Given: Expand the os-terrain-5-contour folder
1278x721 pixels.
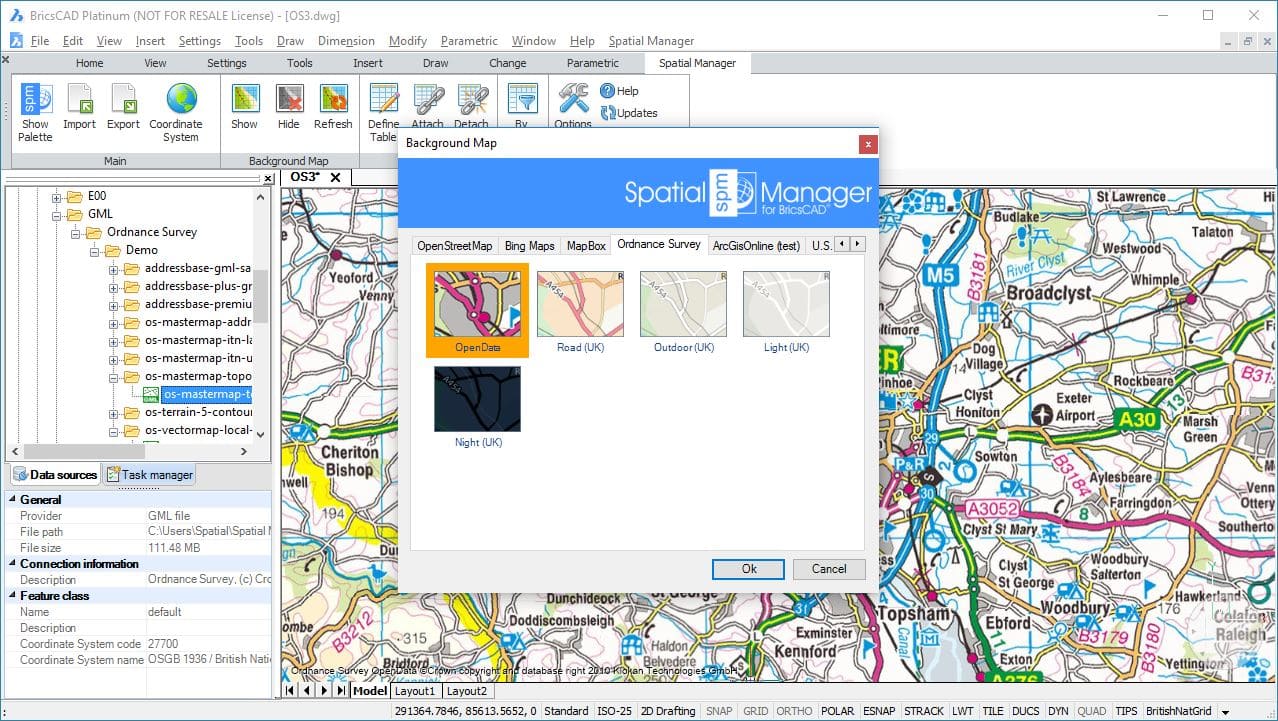Looking at the screenshot, I should (x=113, y=412).
